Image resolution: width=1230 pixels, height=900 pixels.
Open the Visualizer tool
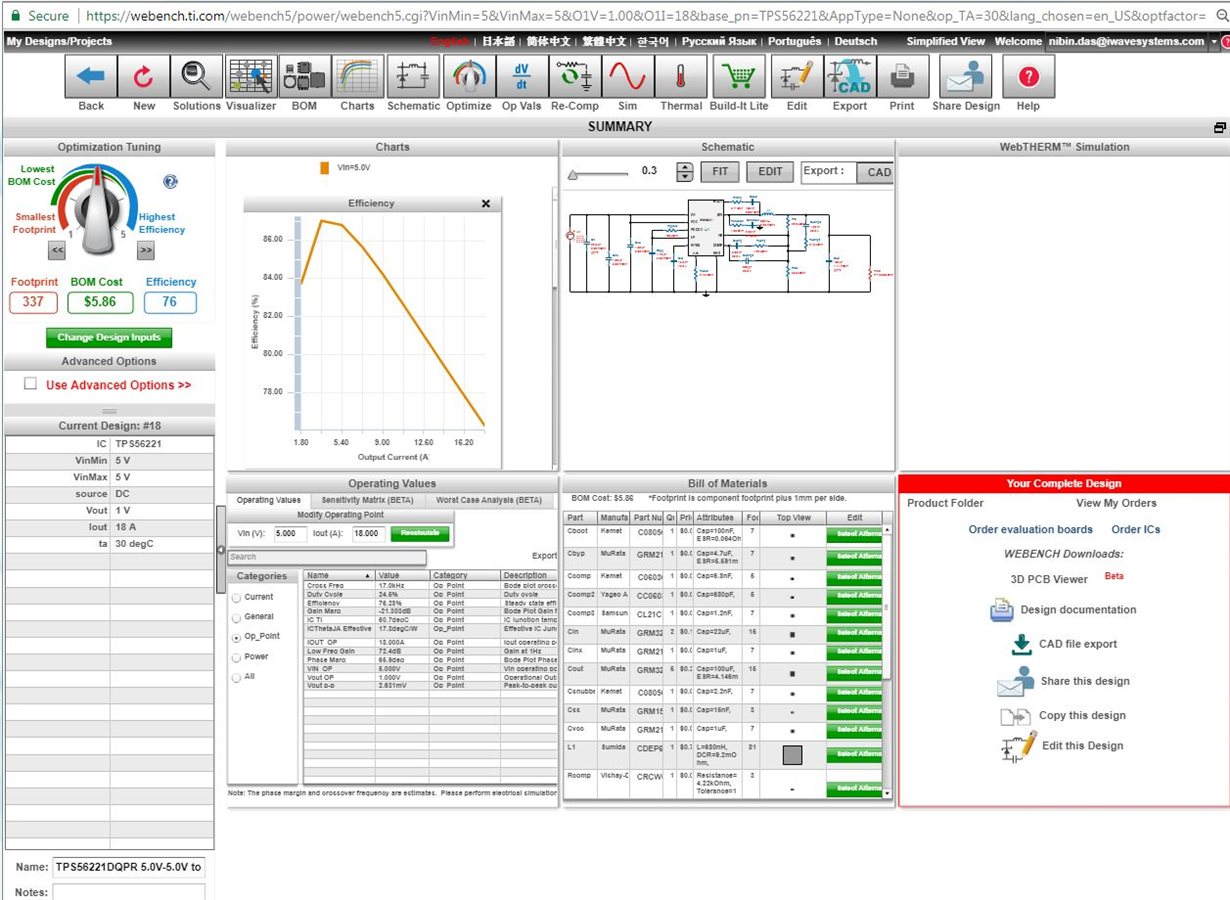coord(251,76)
